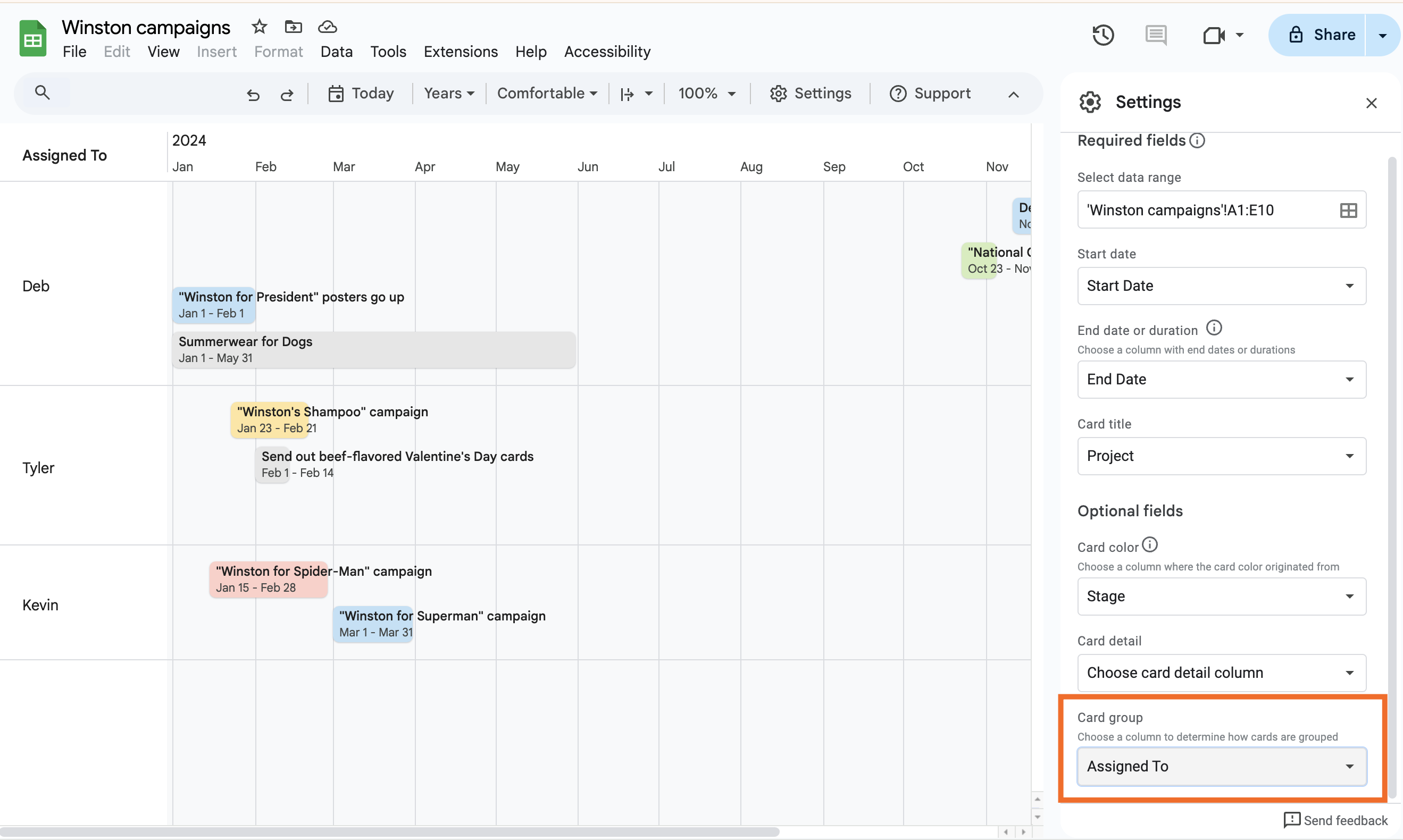View End date or duration info icon
This screenshot has width=1403, height=840.
tap(1214, 327)
